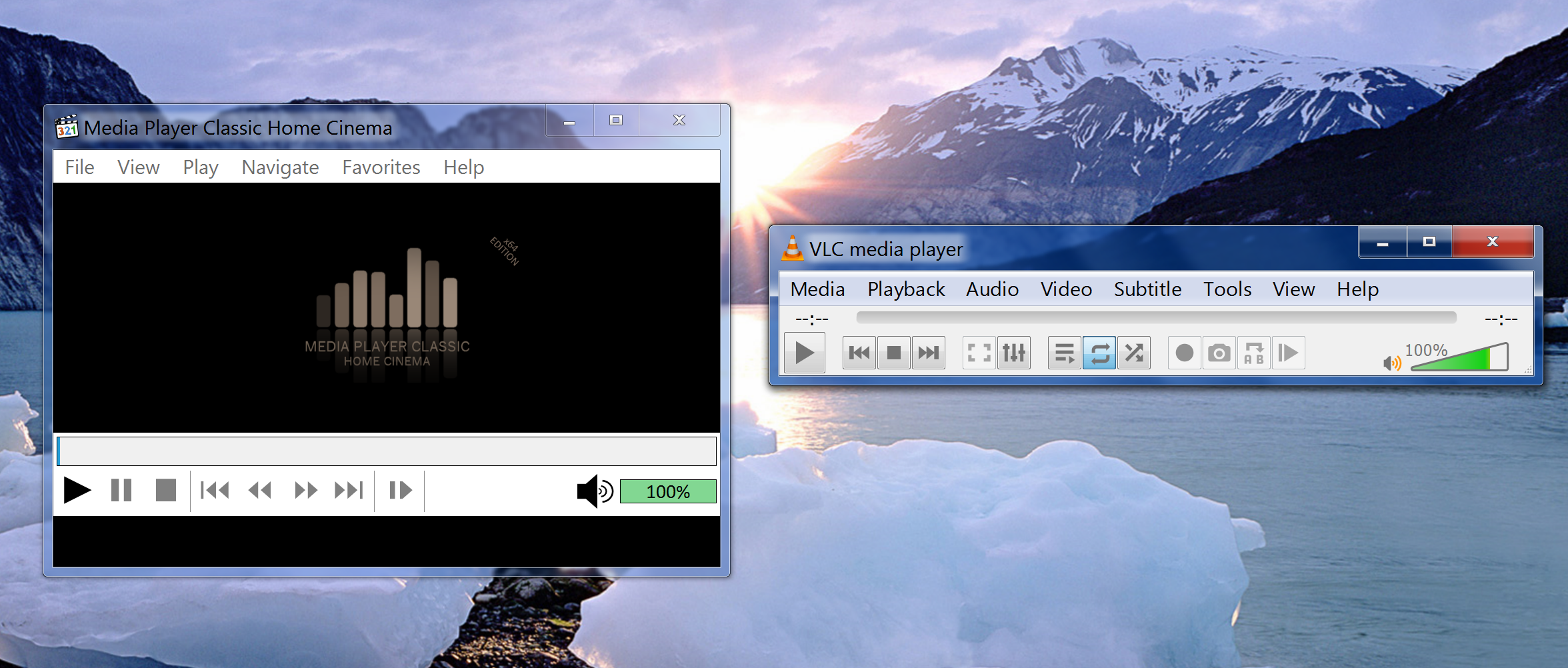
Task: Close the VLC media player window
Action: (x=1493, y=242)
